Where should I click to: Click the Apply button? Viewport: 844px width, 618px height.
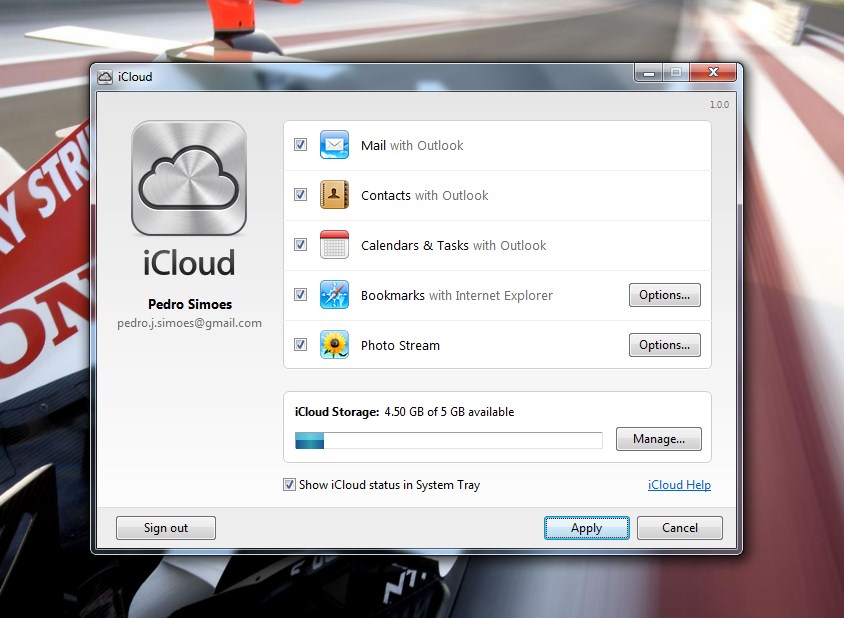pyautogui.click(x=587, y=528)
